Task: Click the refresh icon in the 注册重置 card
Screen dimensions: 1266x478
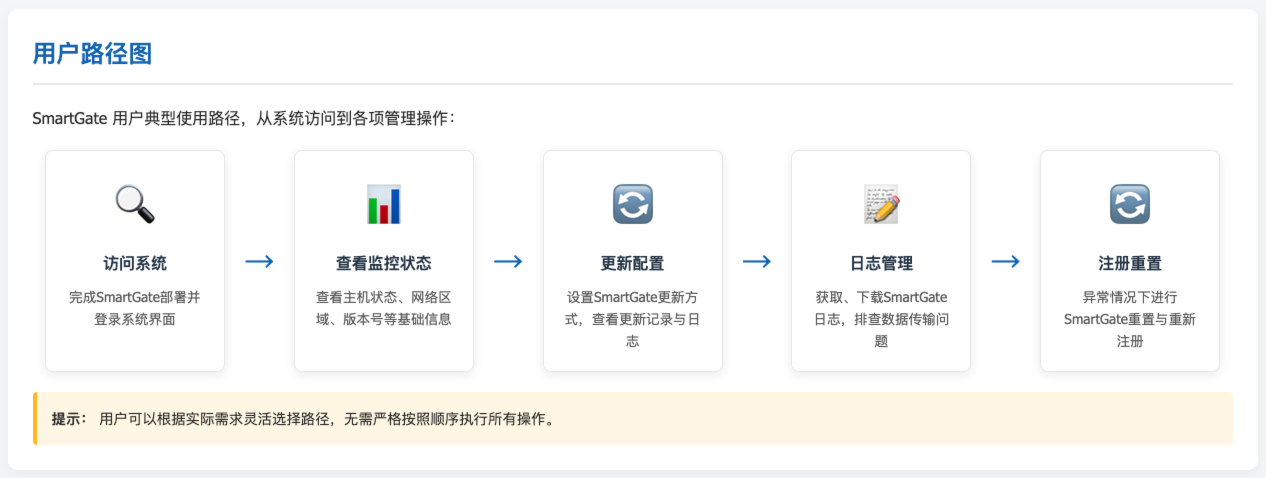Action: pyautogui.click(x=1130, y=204)
